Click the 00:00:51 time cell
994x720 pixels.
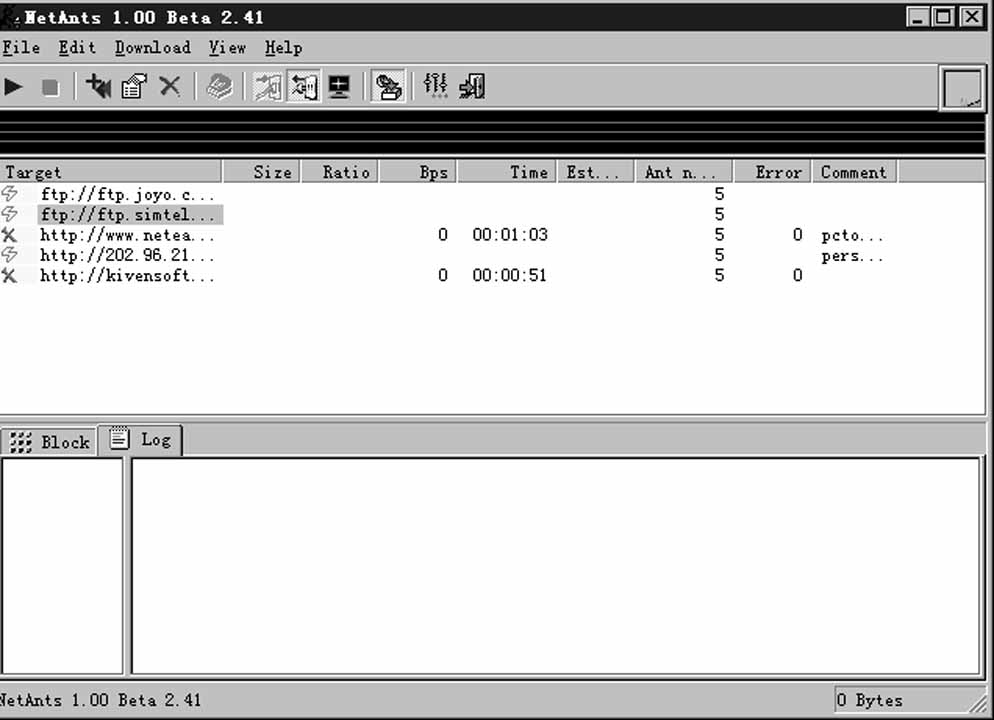point(509,276)
